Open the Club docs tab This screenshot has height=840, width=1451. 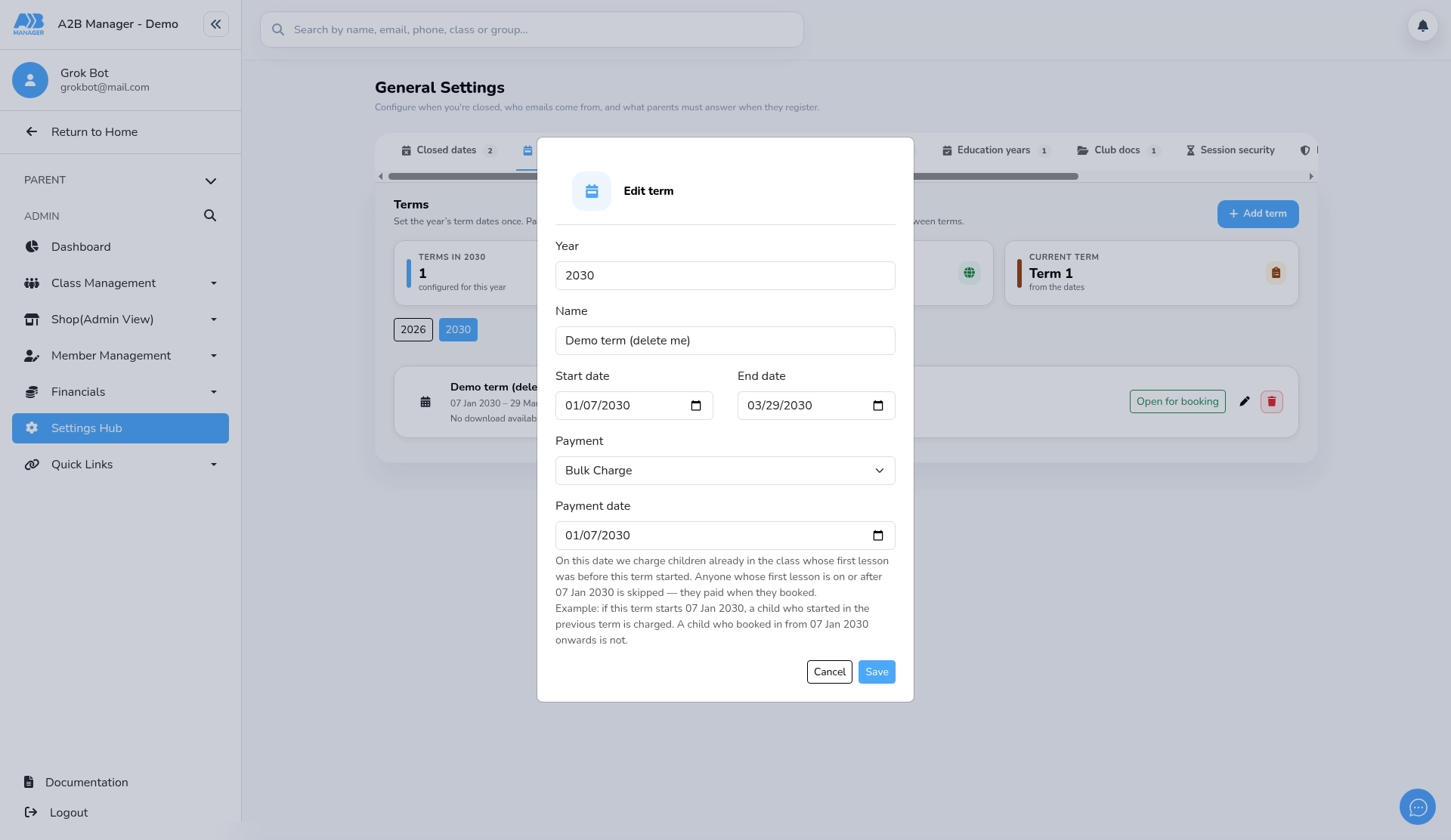[1118, 150]
